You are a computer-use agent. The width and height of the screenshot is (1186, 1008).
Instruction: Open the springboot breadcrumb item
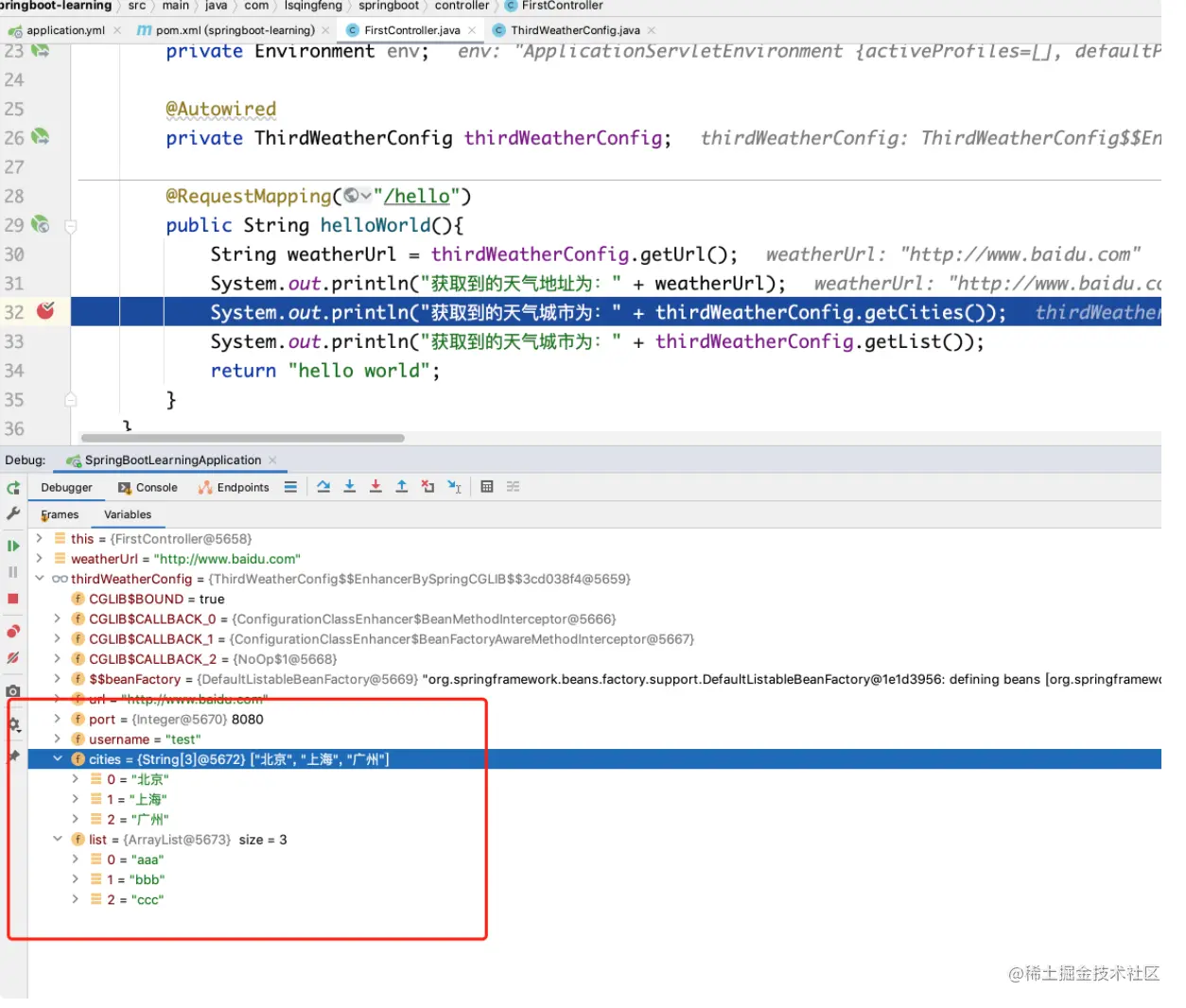390,6
